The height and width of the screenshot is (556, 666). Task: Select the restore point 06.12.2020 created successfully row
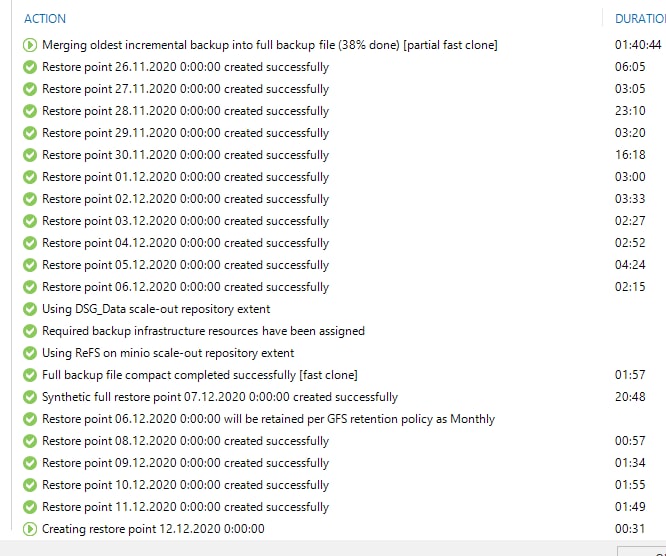click(x=185, y=287)
